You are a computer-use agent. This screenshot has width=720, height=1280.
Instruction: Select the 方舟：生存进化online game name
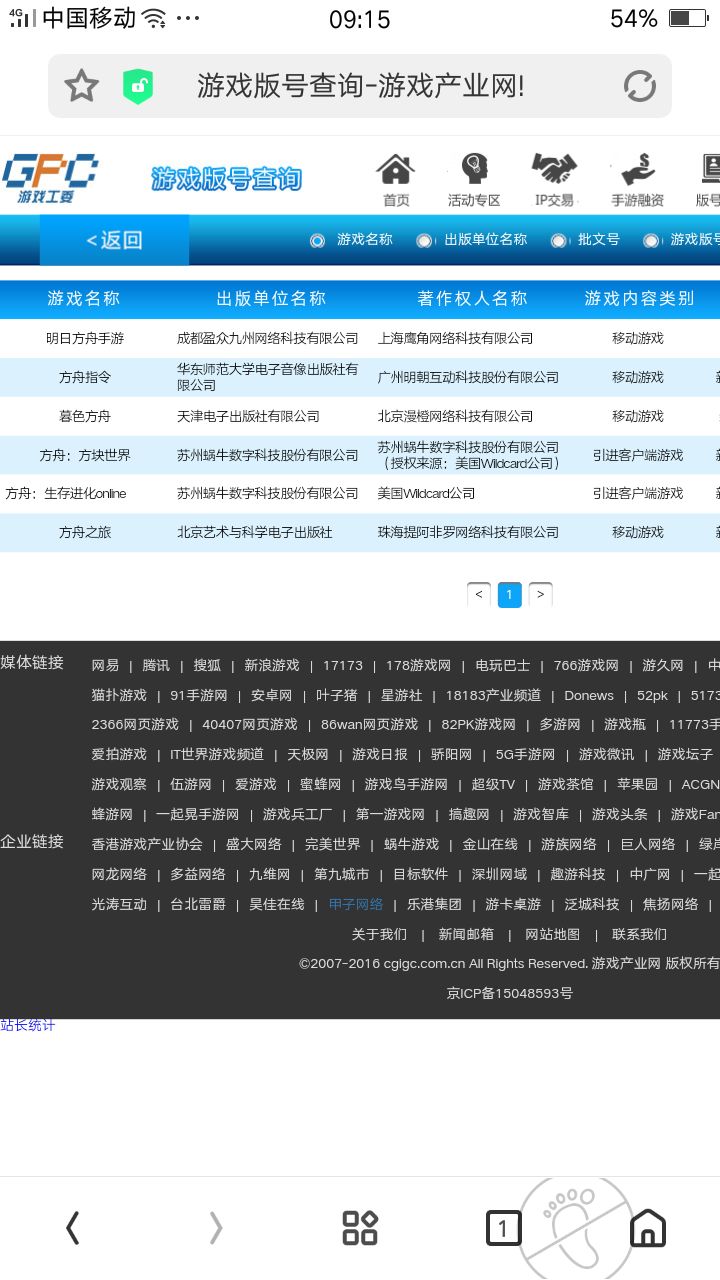[x=66, y=493]
